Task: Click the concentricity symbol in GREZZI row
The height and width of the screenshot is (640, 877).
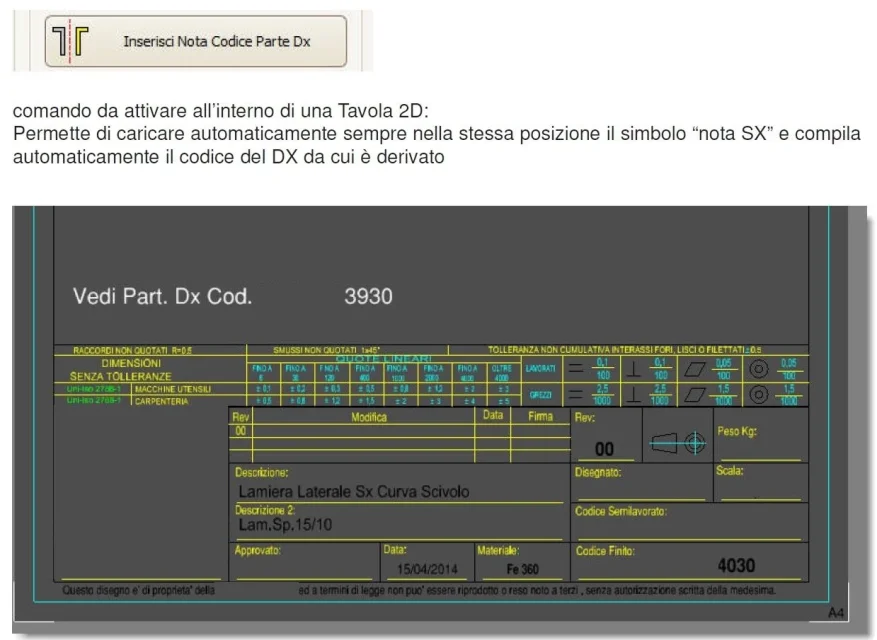Action: pos(759,395)
